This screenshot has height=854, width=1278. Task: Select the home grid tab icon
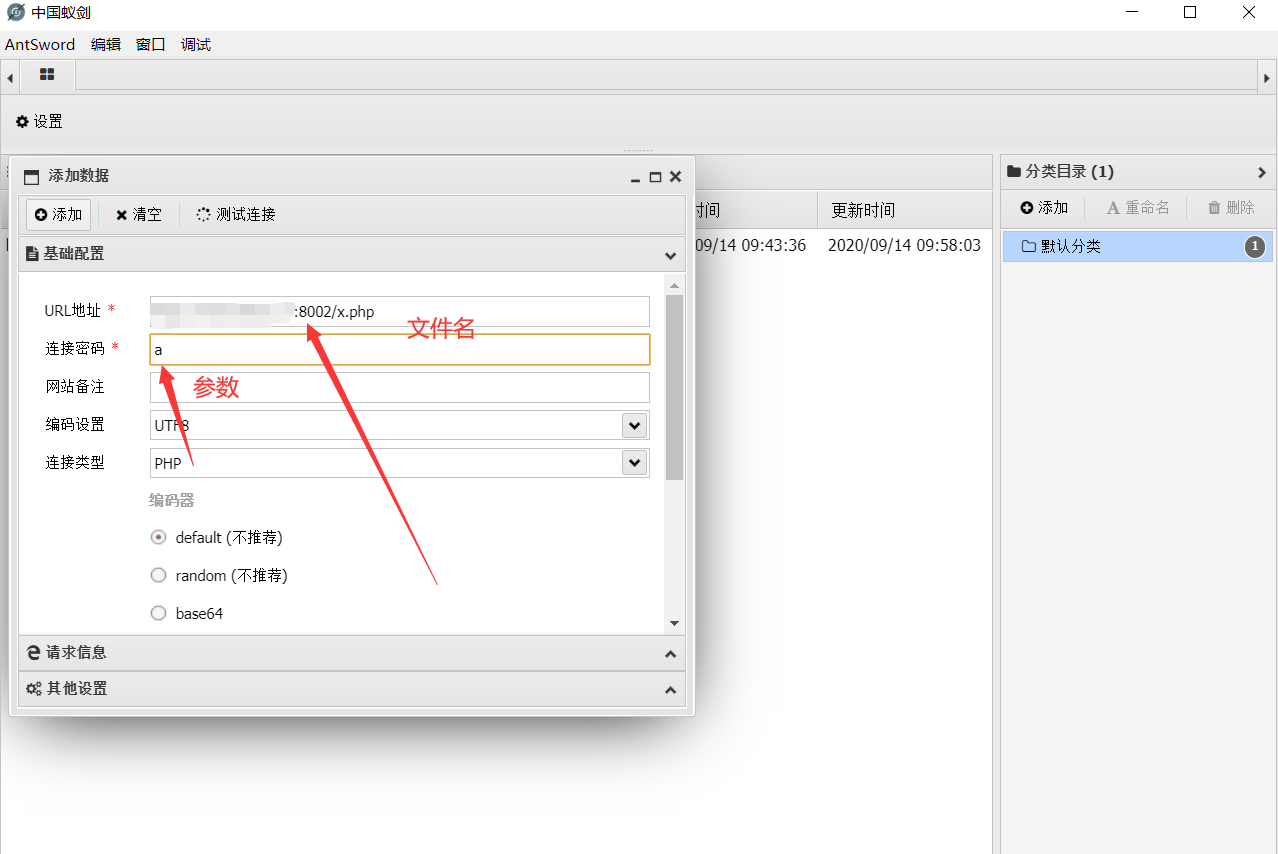click(x=47, y=75)
